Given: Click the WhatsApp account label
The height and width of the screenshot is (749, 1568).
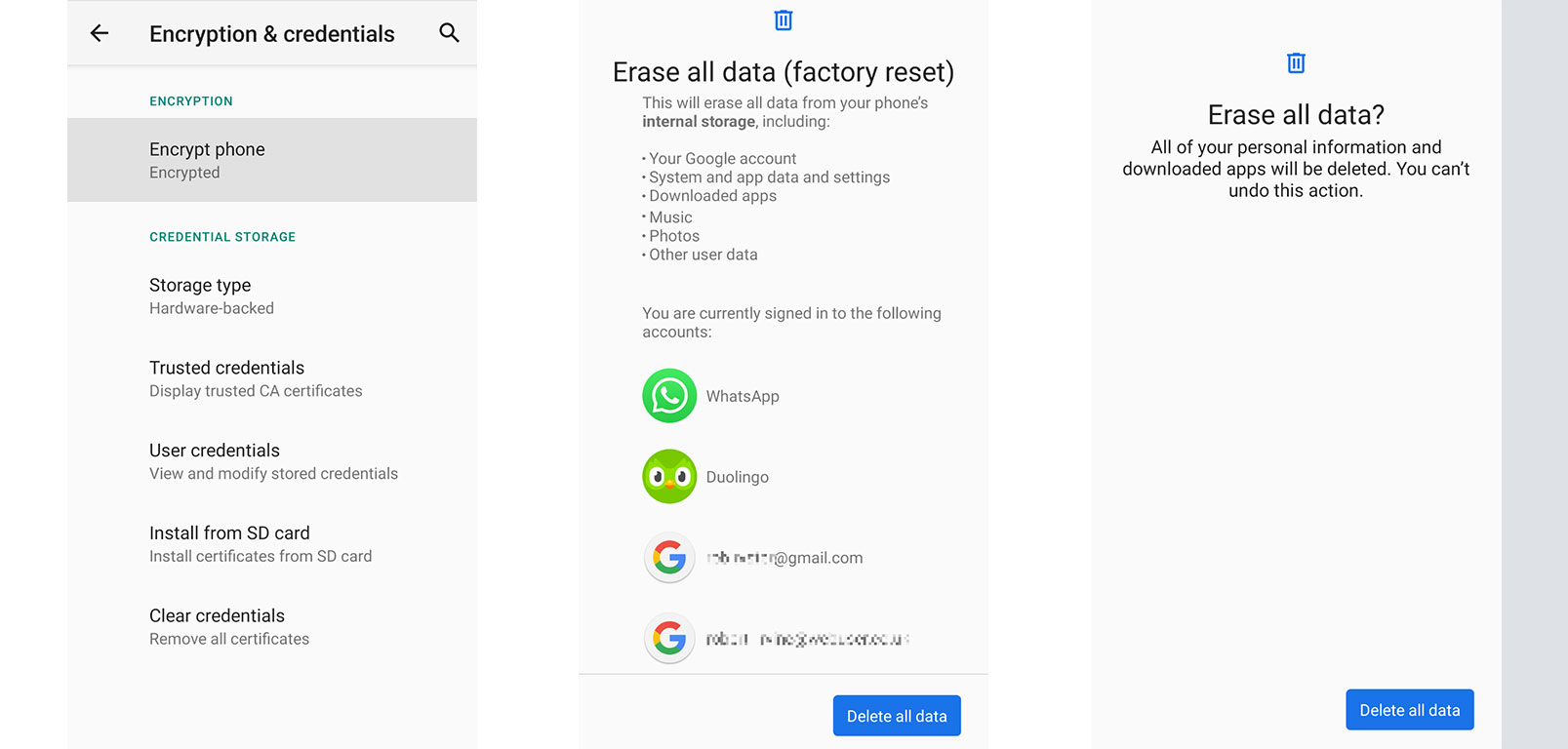Looking at the screenshot, I should point(743,396).
